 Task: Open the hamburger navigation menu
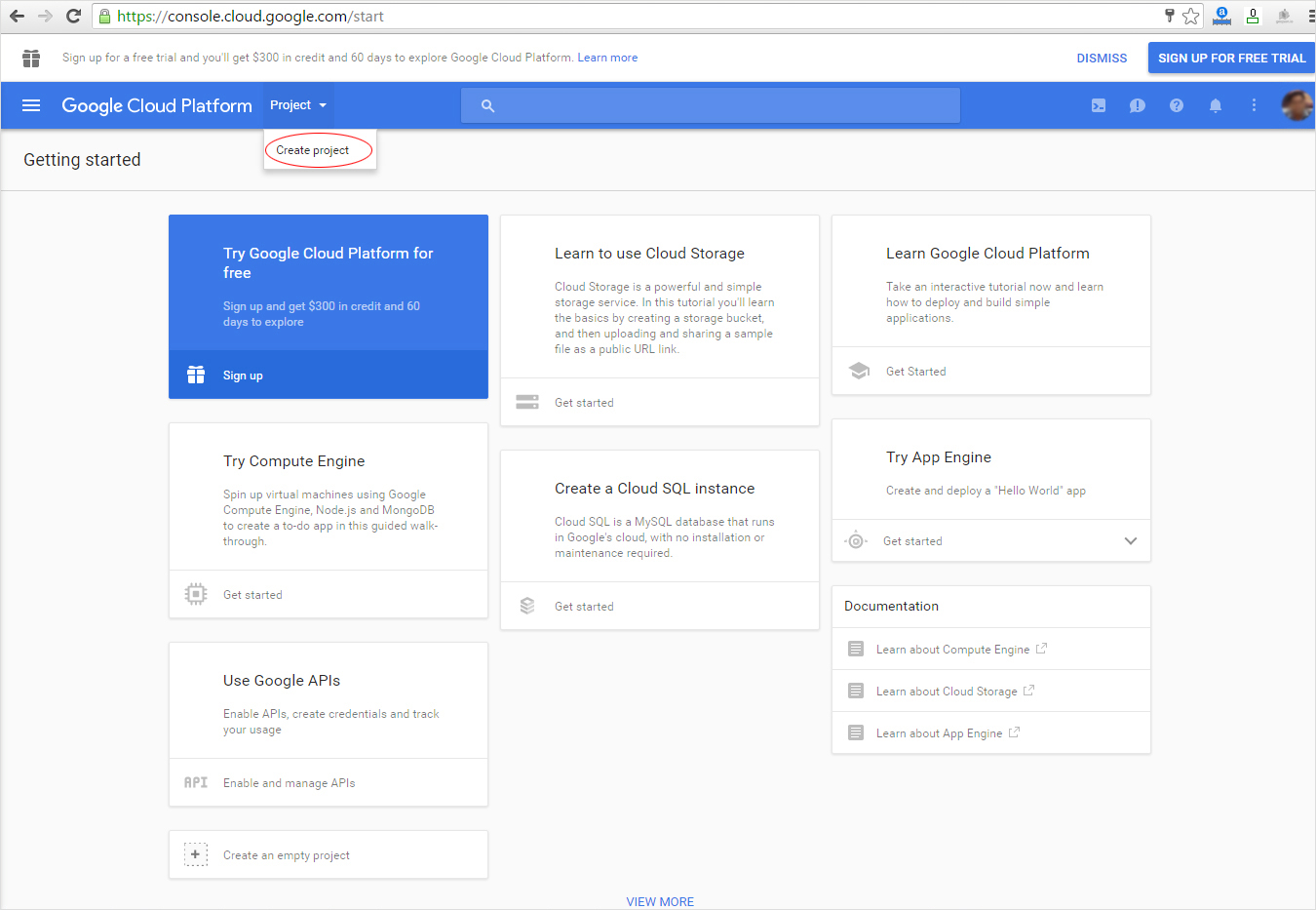[31, 105]
